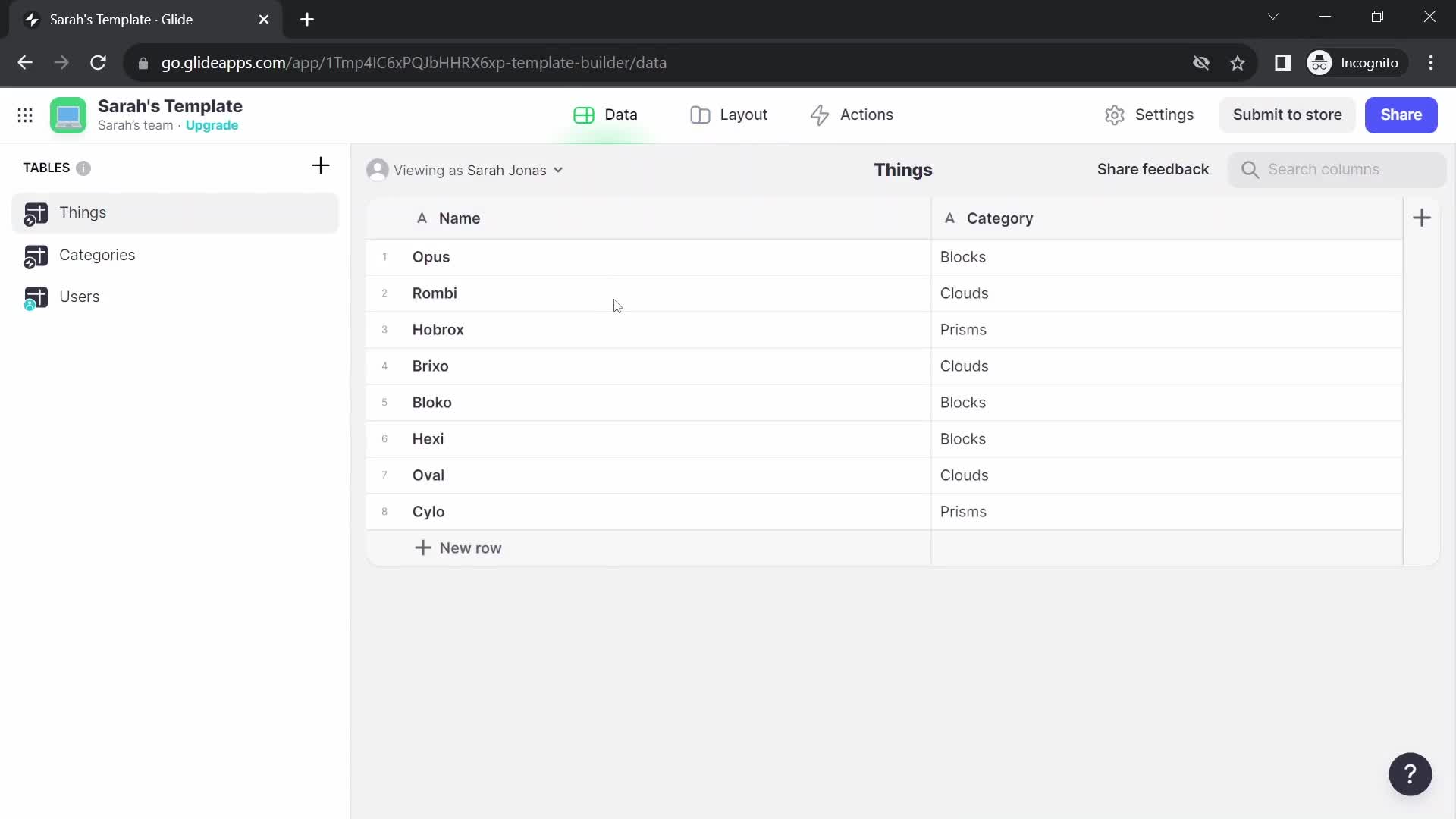Click the add column icon
This screenshot has height=819, width=1456.
click(x=1421, y=218)
